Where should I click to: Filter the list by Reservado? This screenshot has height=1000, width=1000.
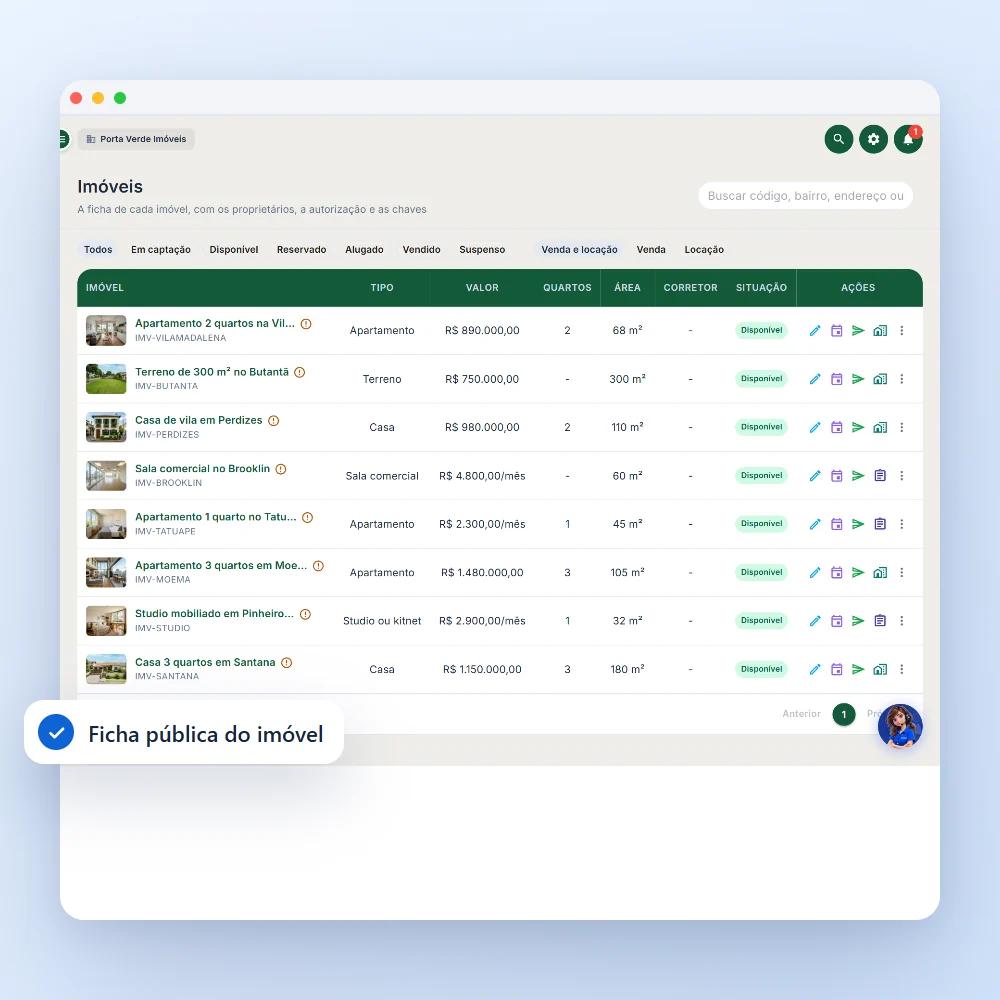(301, 249)
